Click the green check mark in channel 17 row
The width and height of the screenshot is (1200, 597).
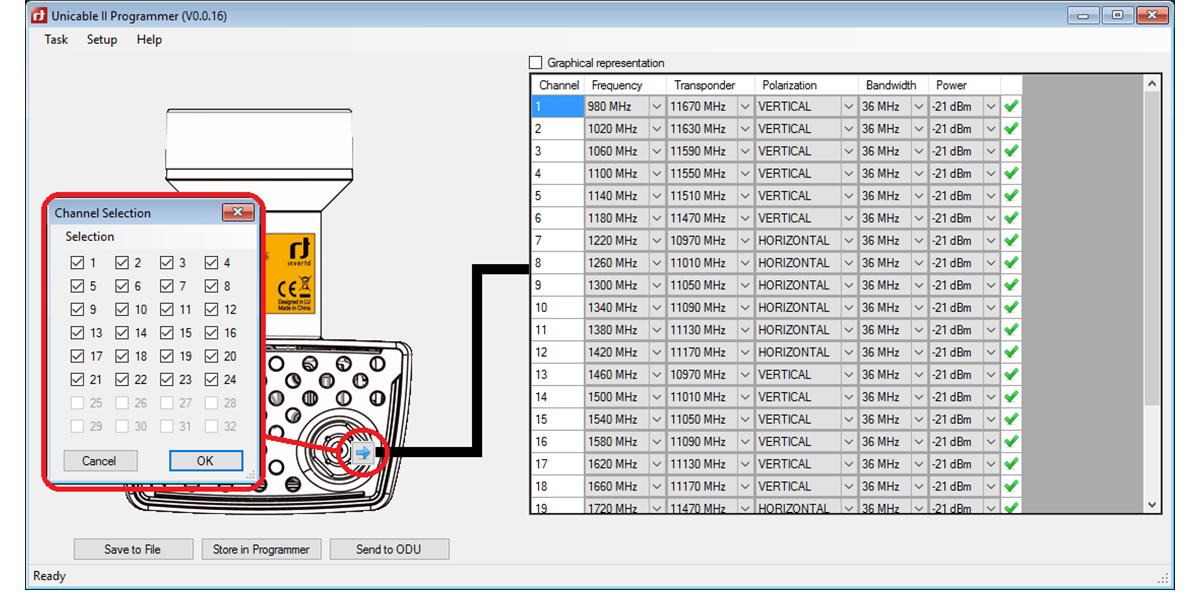(x=1011, y=464)
